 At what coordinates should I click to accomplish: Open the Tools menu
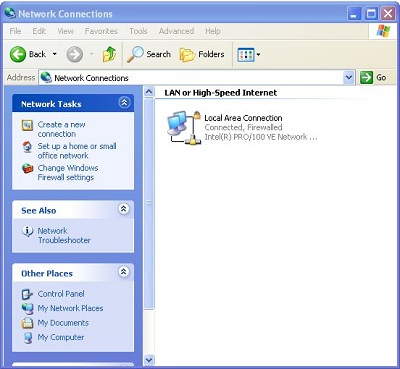[138, 31]
